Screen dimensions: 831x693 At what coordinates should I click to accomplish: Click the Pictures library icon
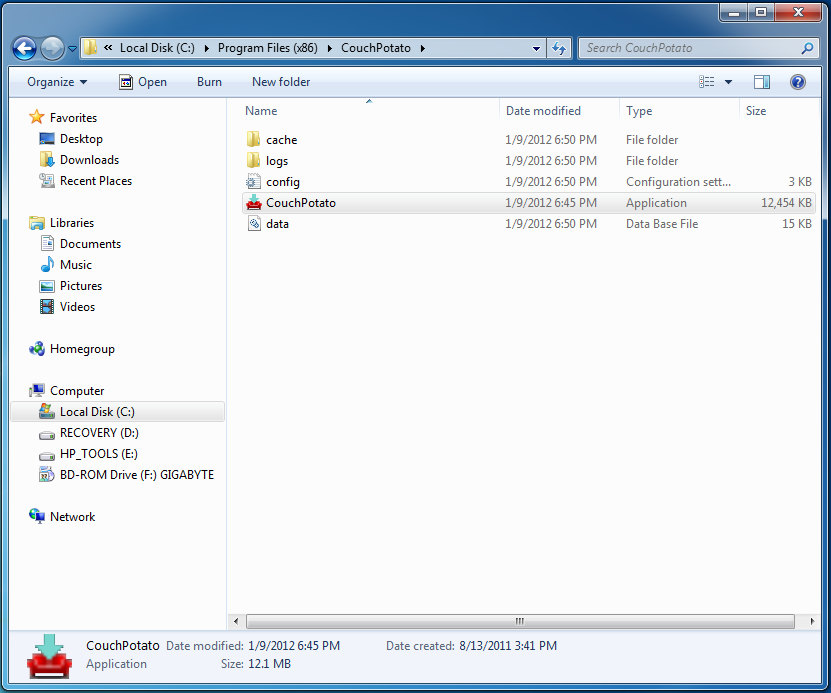pyautogui.click(x=47, y=286)
